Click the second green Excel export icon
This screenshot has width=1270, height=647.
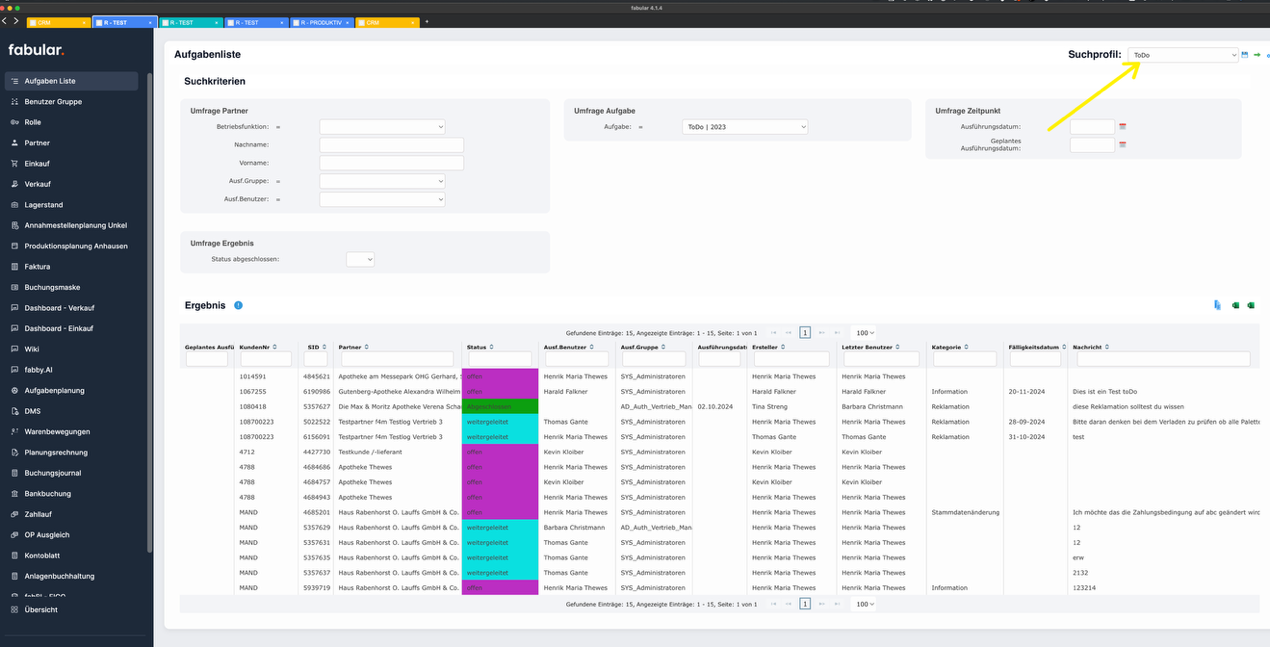(x=1250, y=305)
